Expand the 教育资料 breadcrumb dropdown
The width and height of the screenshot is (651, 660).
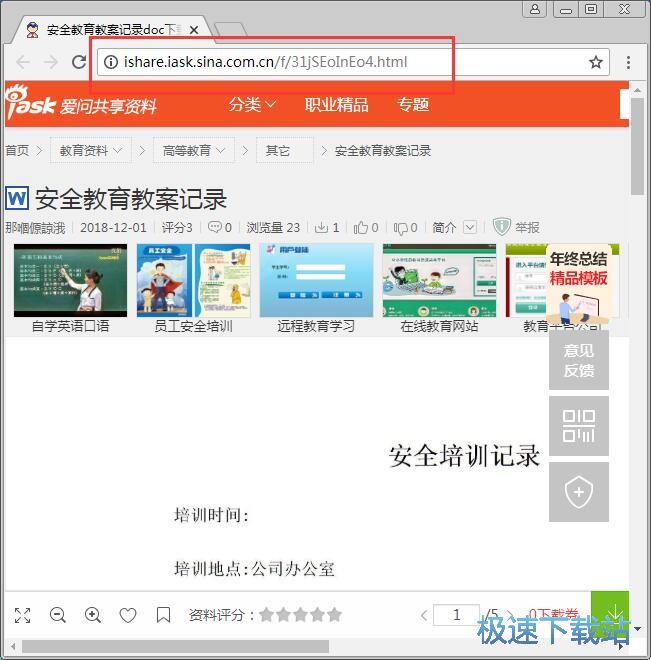click(91, 151)
